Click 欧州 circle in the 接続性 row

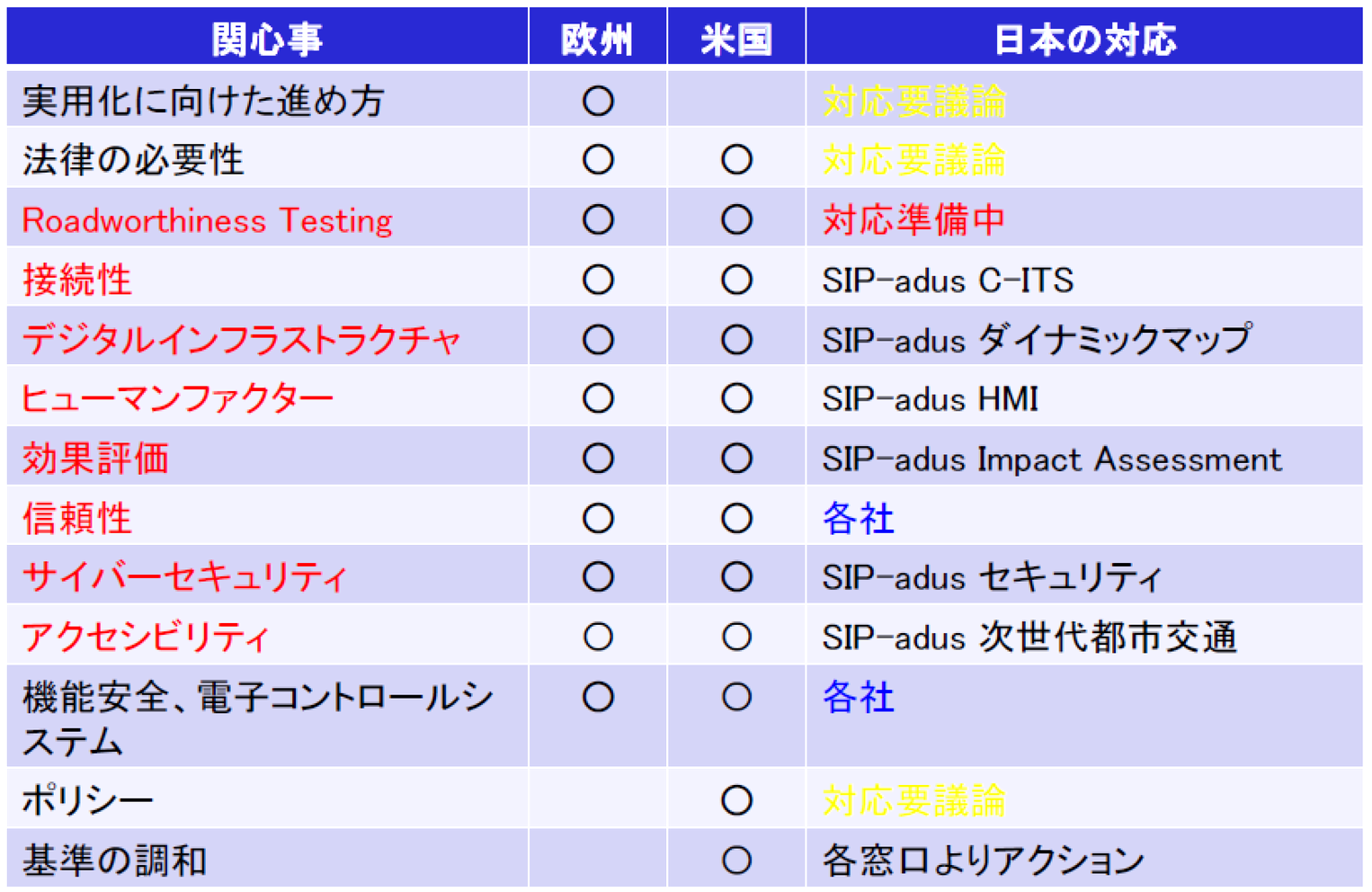[598, 281]
